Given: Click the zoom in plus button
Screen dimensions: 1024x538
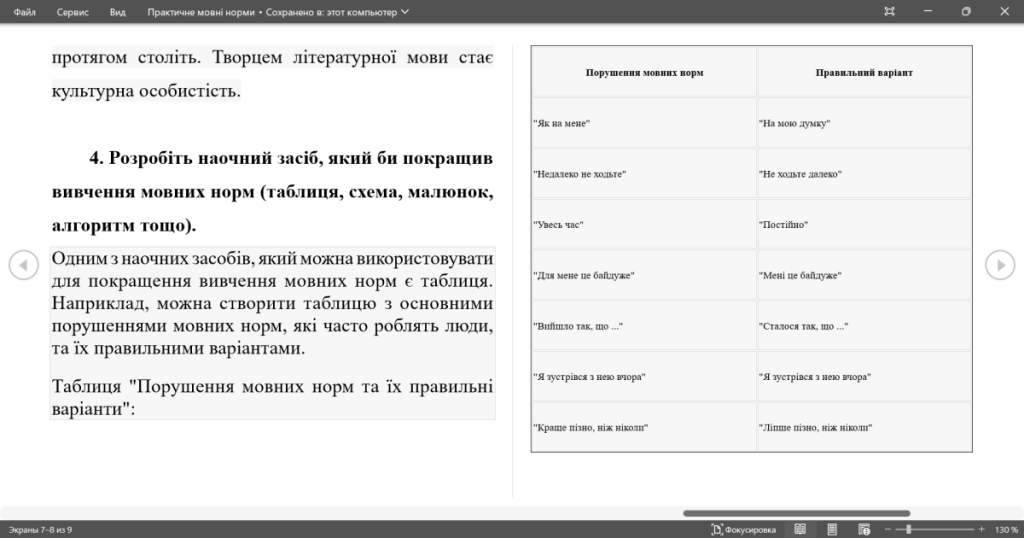Looking at the screenshot, I should tap(981, 530).
